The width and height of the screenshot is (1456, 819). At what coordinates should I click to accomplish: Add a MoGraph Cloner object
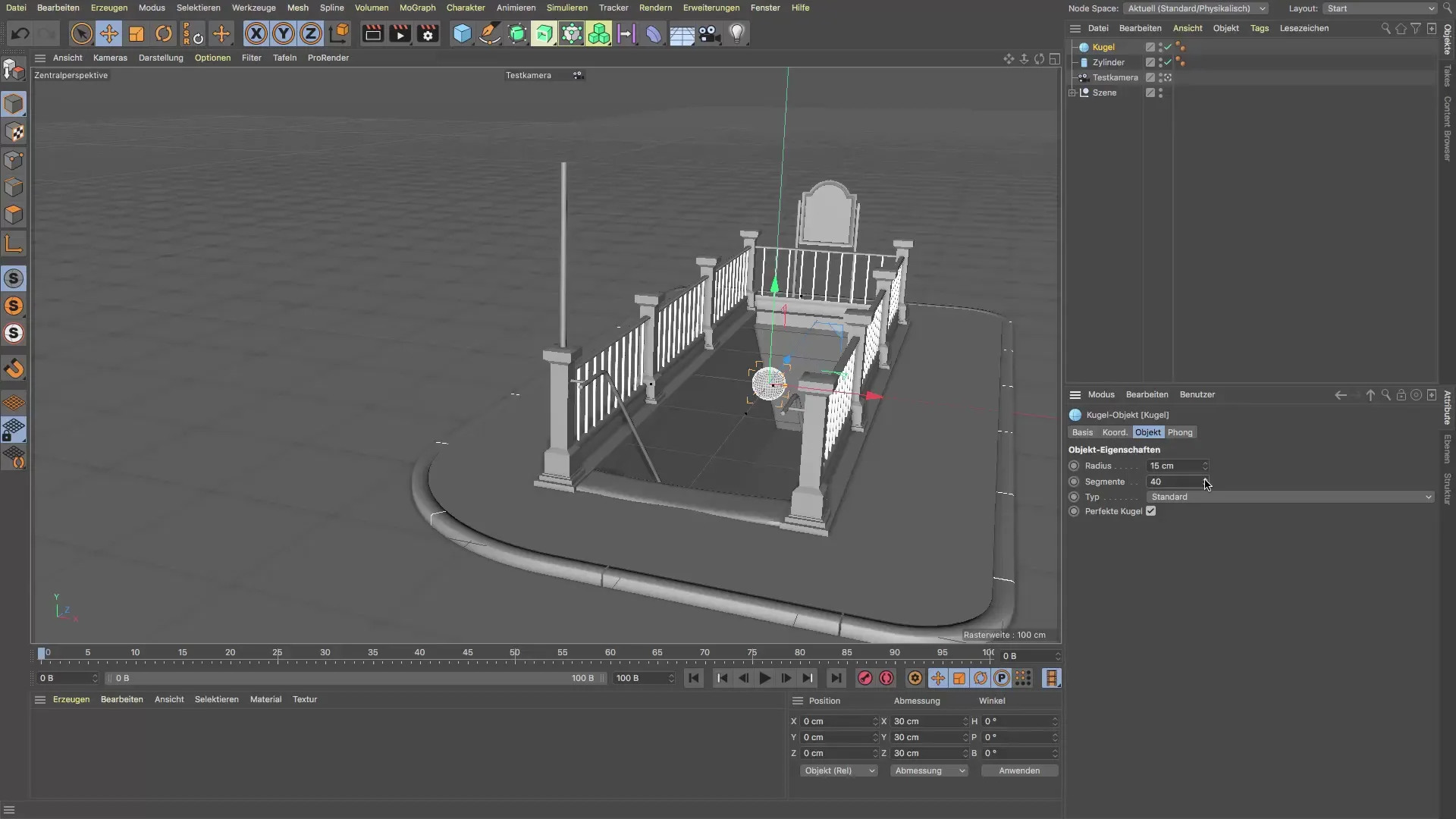(x=599, y=34)
